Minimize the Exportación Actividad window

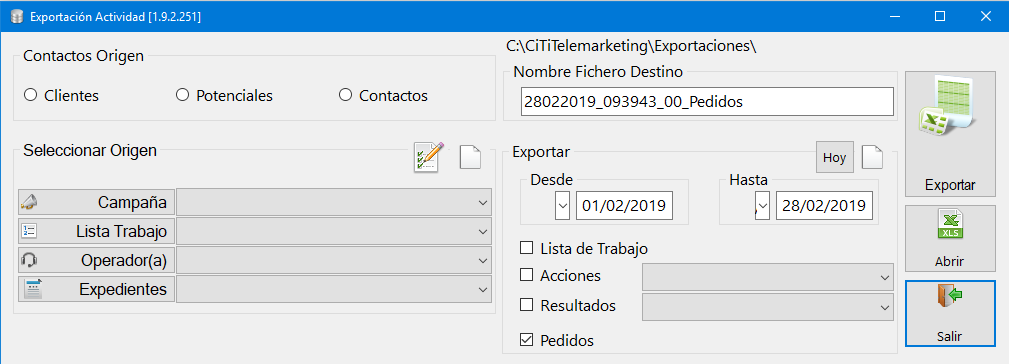pos(894,16)
